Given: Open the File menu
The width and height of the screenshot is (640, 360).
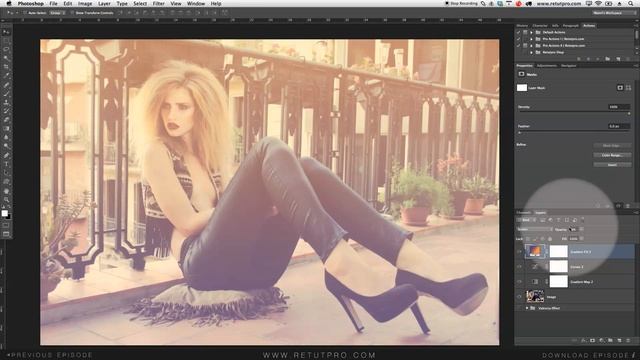Looking at the screenshot, I should click(x=53, y=4).
